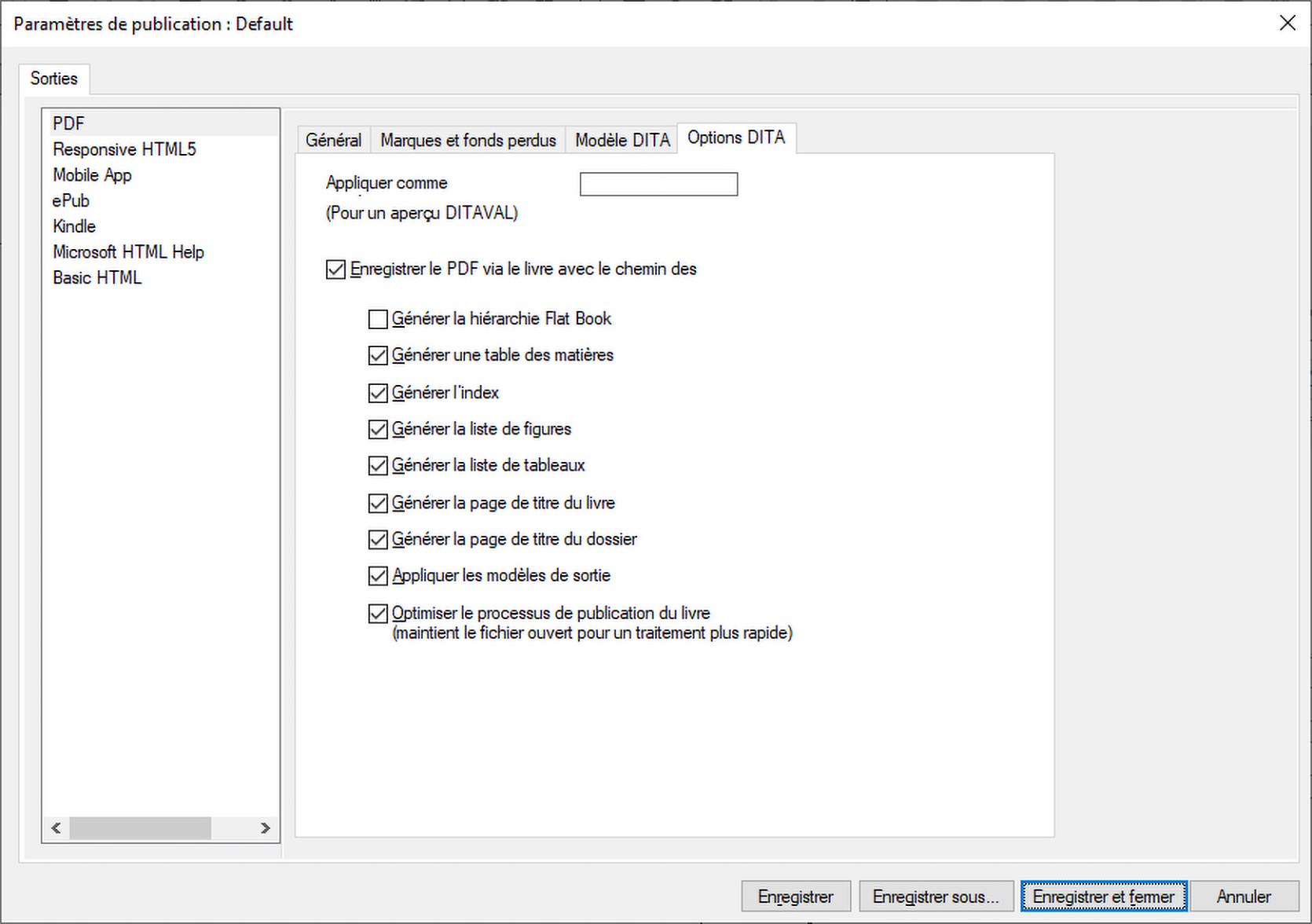Click Enregistrer sous... button

tap(935, 896)
